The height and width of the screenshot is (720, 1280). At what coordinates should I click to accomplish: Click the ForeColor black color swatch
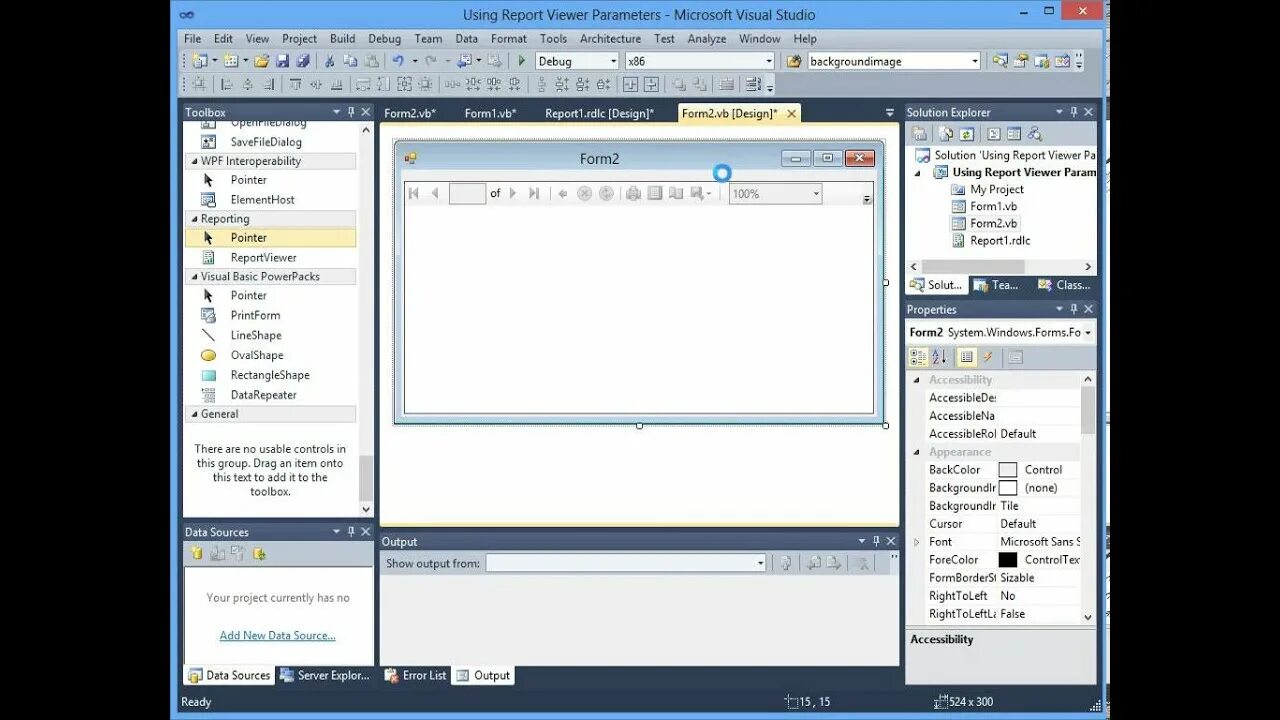[1008, 560]
